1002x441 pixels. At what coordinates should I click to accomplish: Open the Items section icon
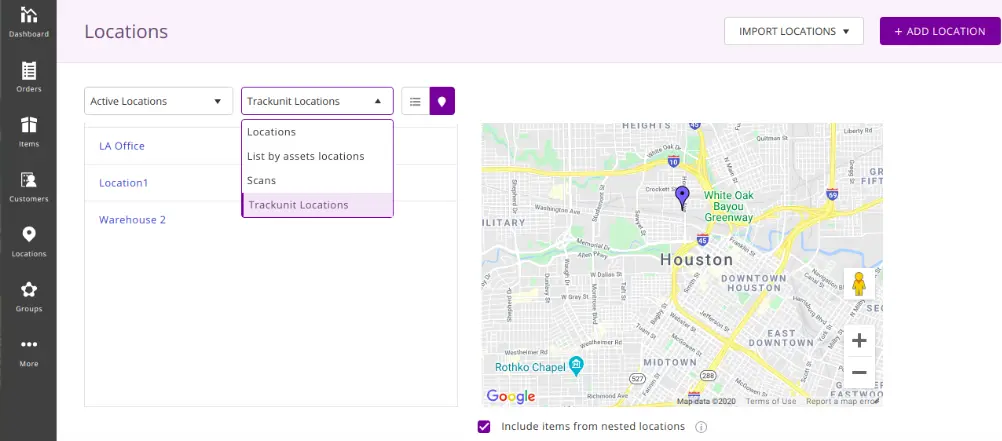coord(28,131)
